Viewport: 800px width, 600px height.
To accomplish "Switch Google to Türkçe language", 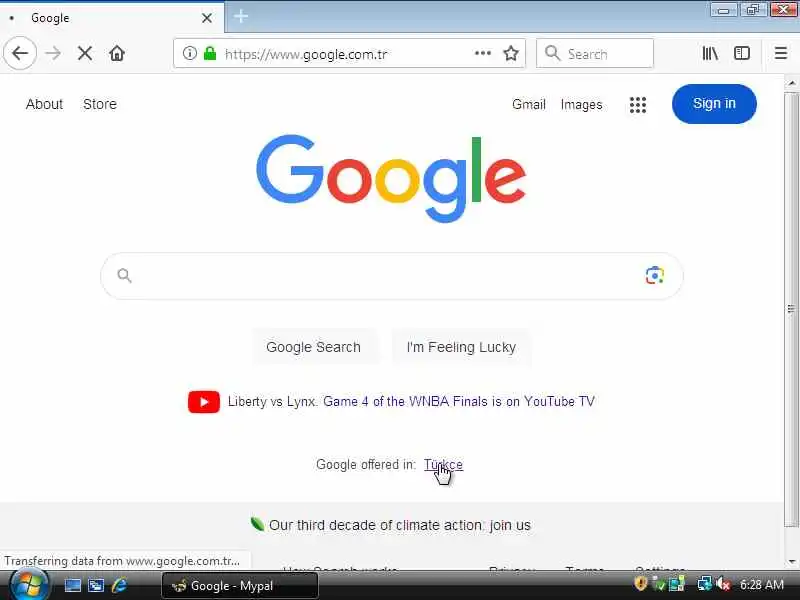I will tap(443, 464).
